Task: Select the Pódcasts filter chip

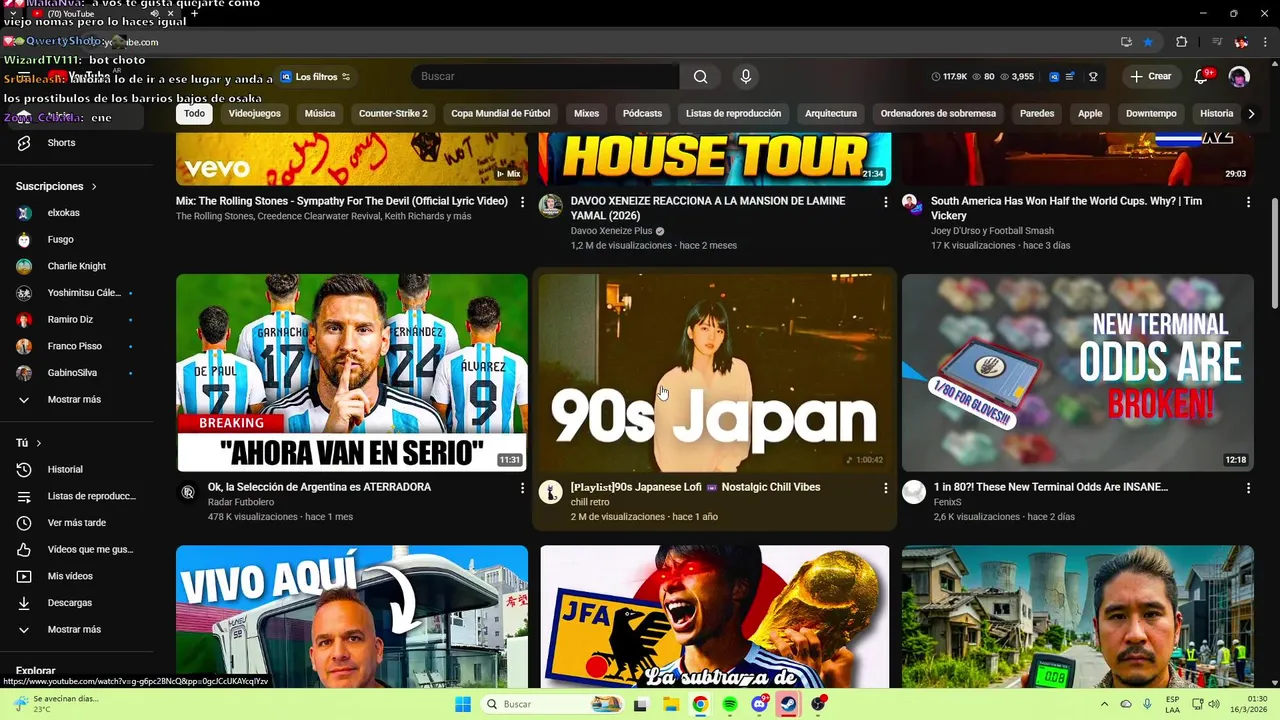Action: (642, 114)
